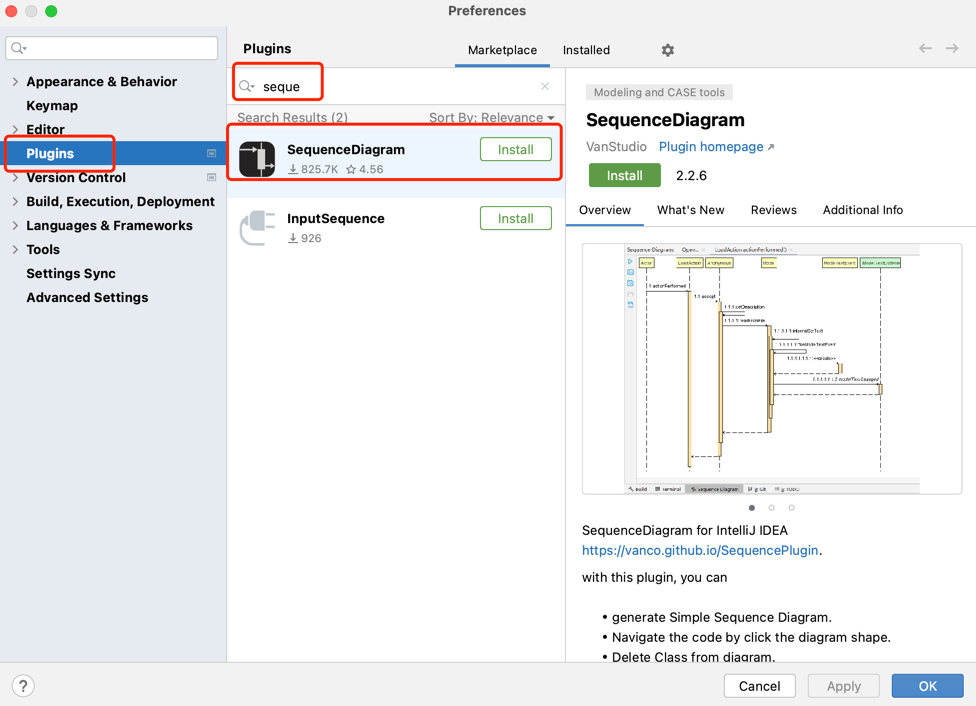Click the 825.7K downloads count

pyautogui.click(x=313, y=169)
